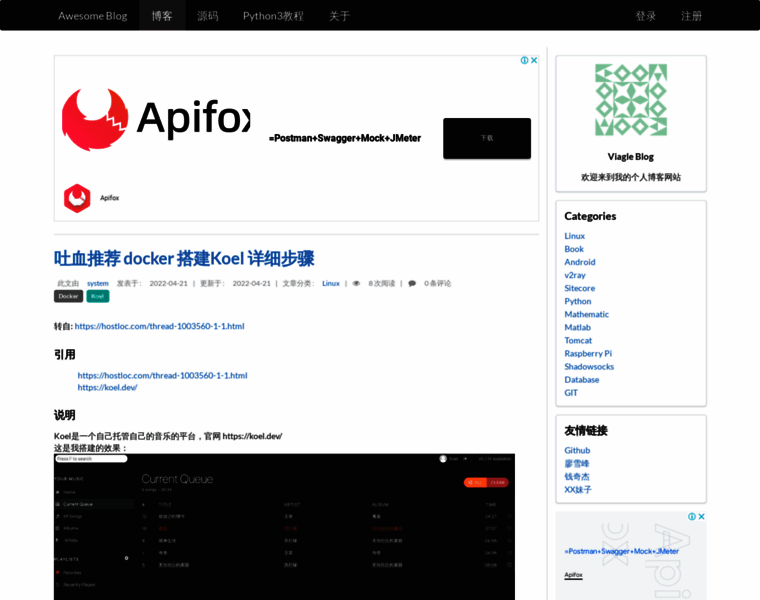Open the docker 搭建Koel article title

click(184, 258)
